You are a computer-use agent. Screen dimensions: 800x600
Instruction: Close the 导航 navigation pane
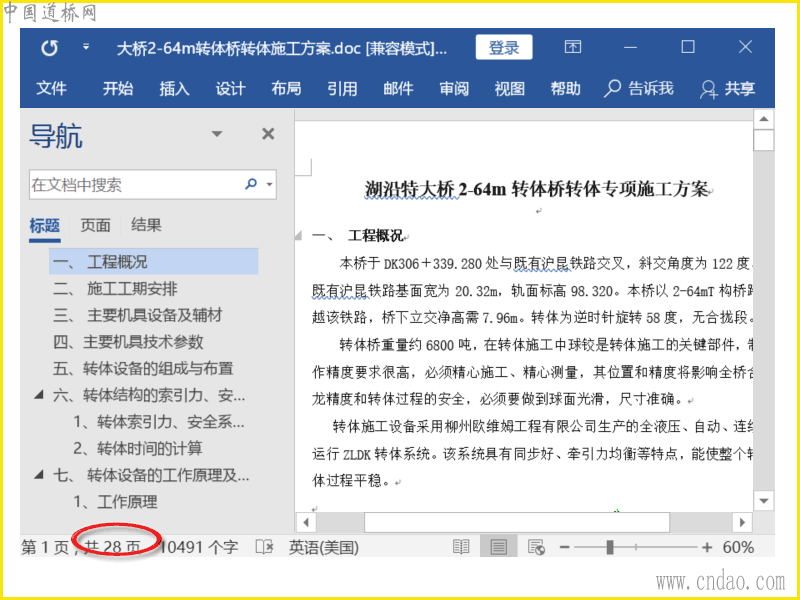268,134
